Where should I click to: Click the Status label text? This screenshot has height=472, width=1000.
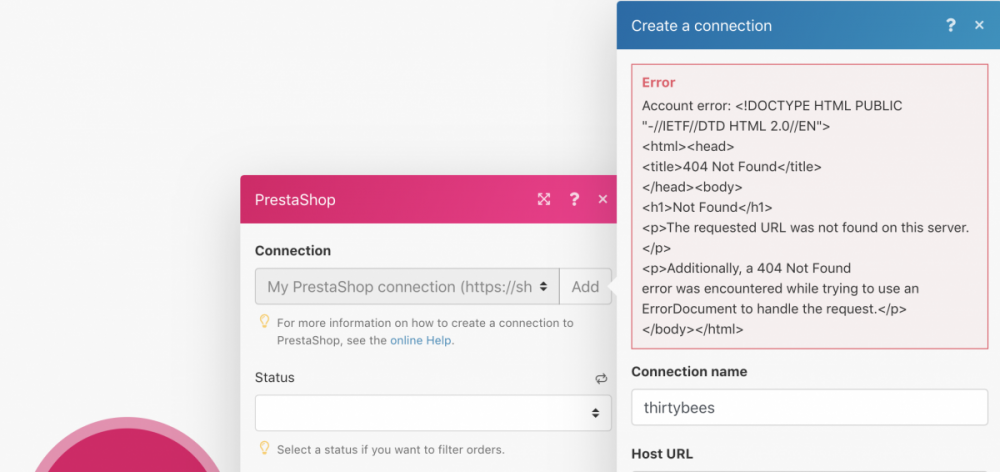click(275, 378)
